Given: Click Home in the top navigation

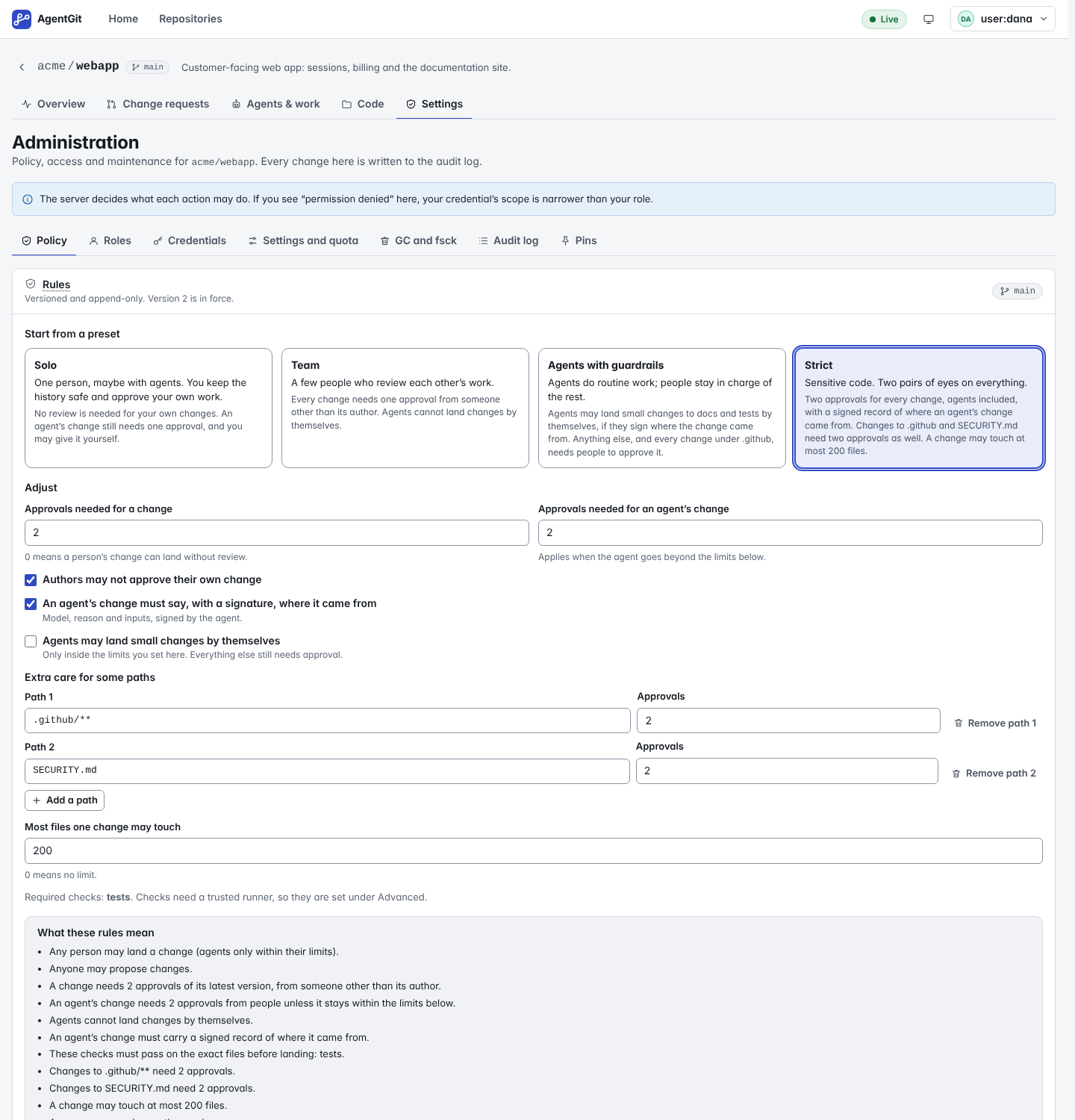Looking at the screenshot, I should pos(123,19).
